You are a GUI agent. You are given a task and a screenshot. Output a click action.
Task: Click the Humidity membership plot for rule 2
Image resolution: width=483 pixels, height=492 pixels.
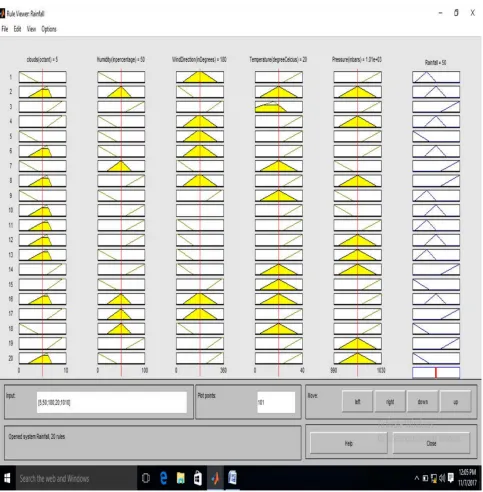pos(121,92)
